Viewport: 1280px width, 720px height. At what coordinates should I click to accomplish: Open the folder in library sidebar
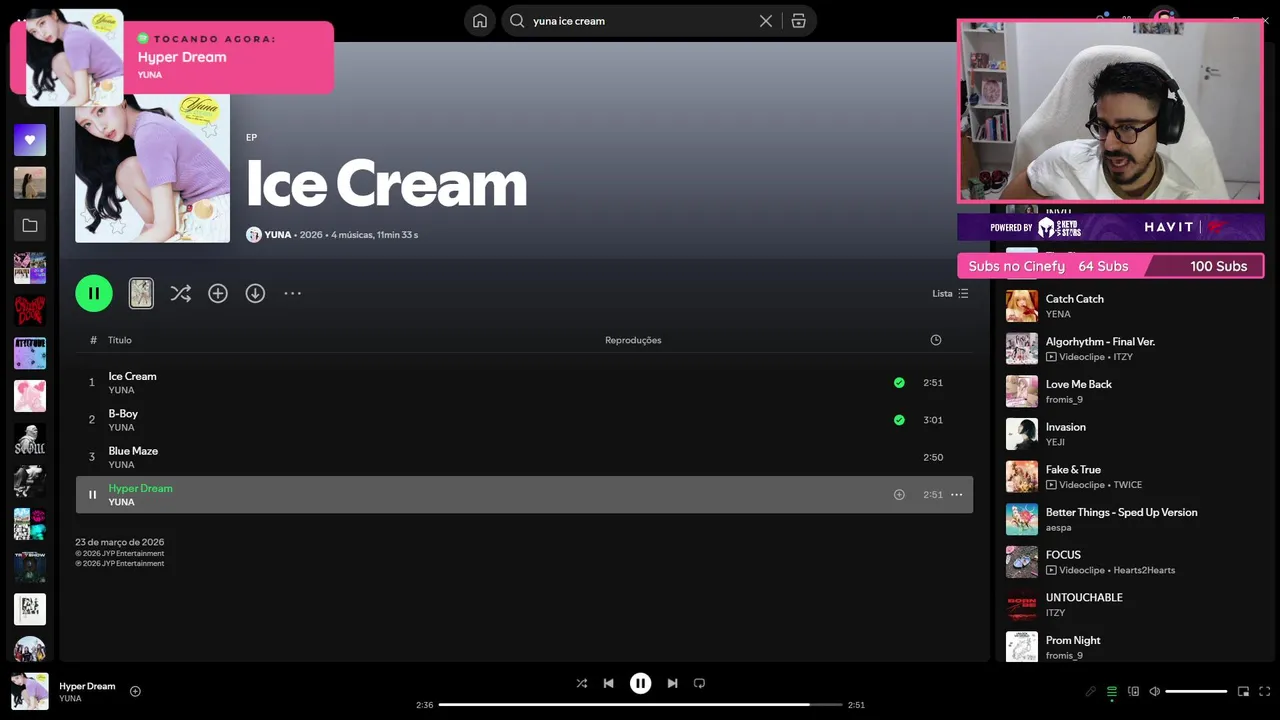30,226
